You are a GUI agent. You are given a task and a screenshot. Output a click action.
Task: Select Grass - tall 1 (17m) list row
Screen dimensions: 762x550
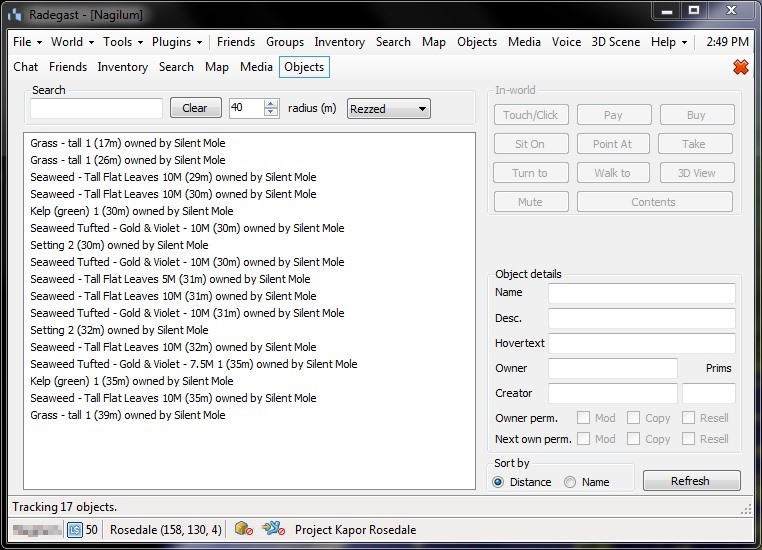tap(128, 143)
